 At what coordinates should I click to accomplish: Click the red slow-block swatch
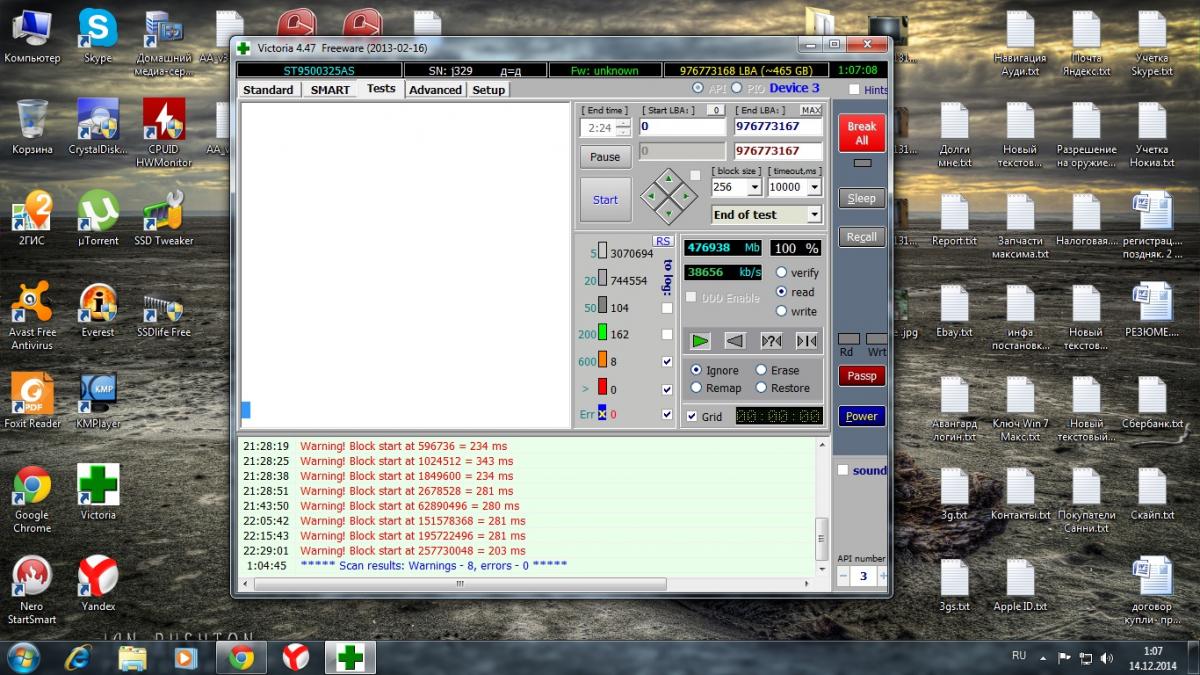602,388
